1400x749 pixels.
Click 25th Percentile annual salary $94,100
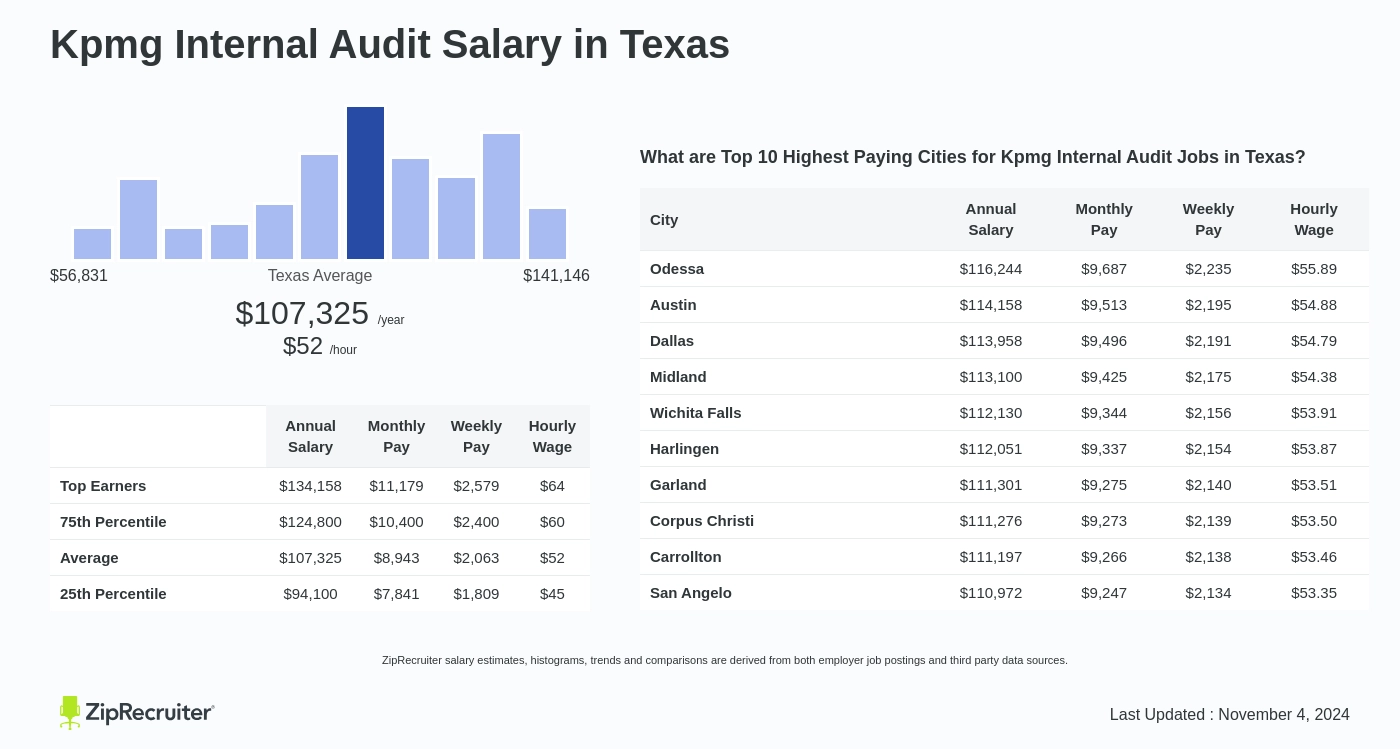click(x=310, y=594)
